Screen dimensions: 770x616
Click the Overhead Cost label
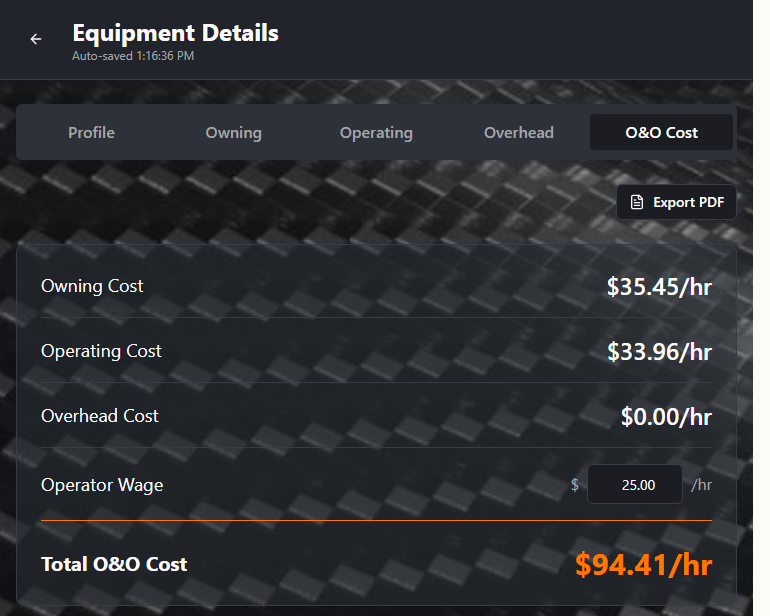point(100,416)
